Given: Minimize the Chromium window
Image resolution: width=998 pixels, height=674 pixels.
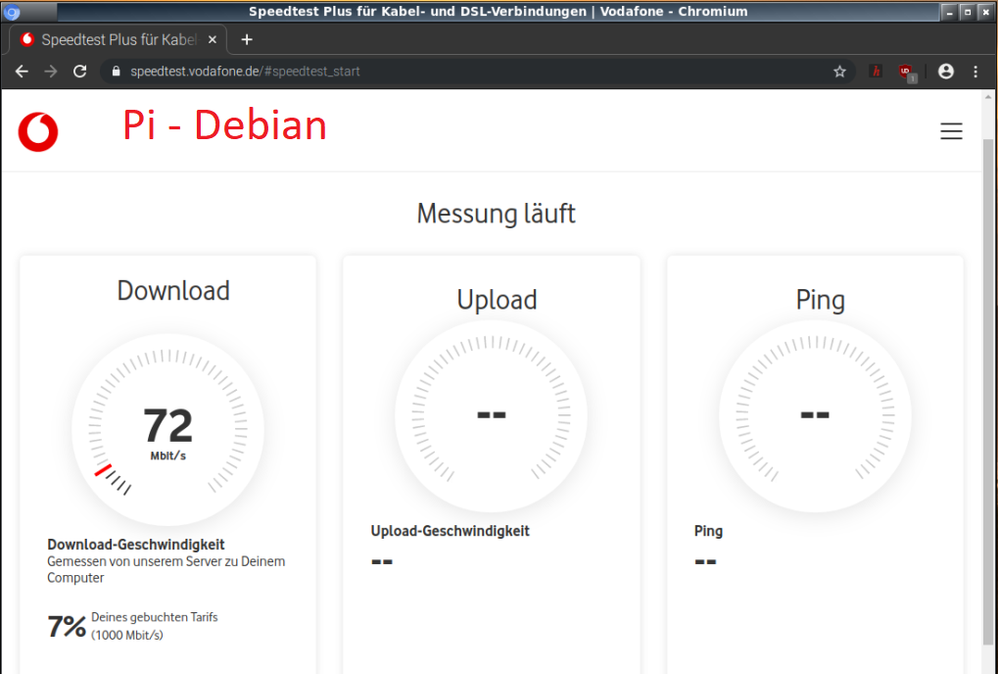Looking at the screenshot, I should pos(949,11).
